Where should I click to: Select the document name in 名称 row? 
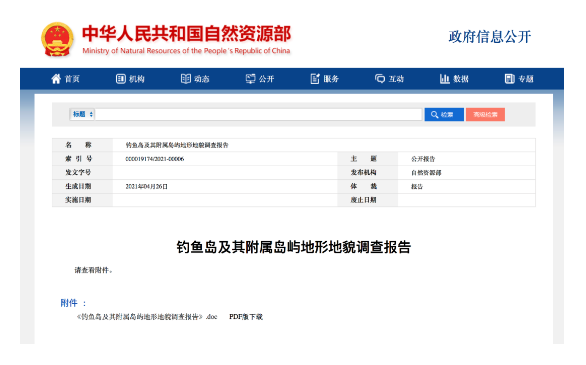point(177,145)
